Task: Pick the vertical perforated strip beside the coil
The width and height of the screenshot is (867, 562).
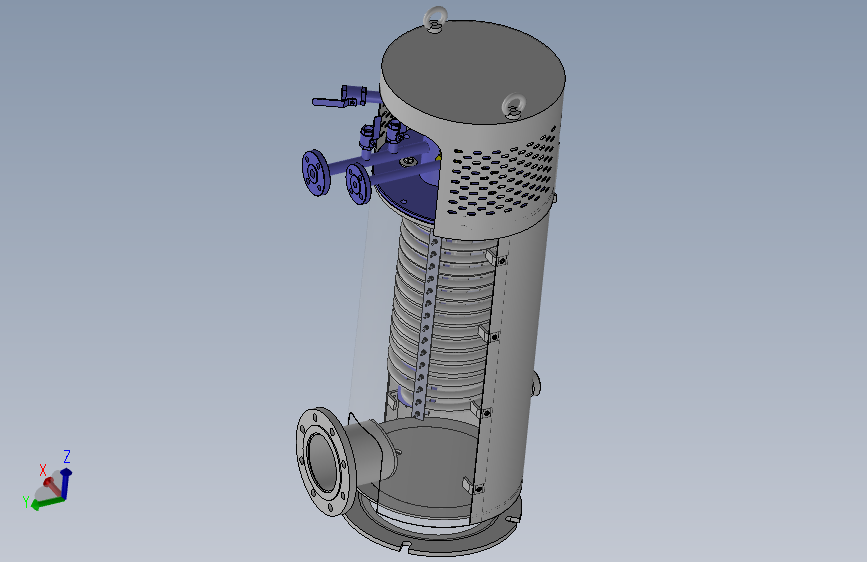Action: coord(426,326)
